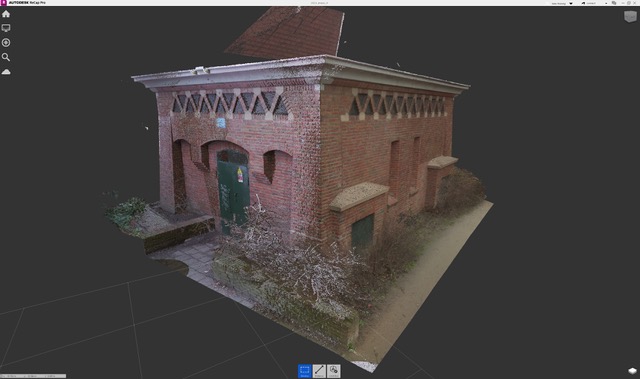Image resolution: width=640 pixels, height=379 pixels.
Task: Open the Display Settings monitor icon
Action: (6, 28)
